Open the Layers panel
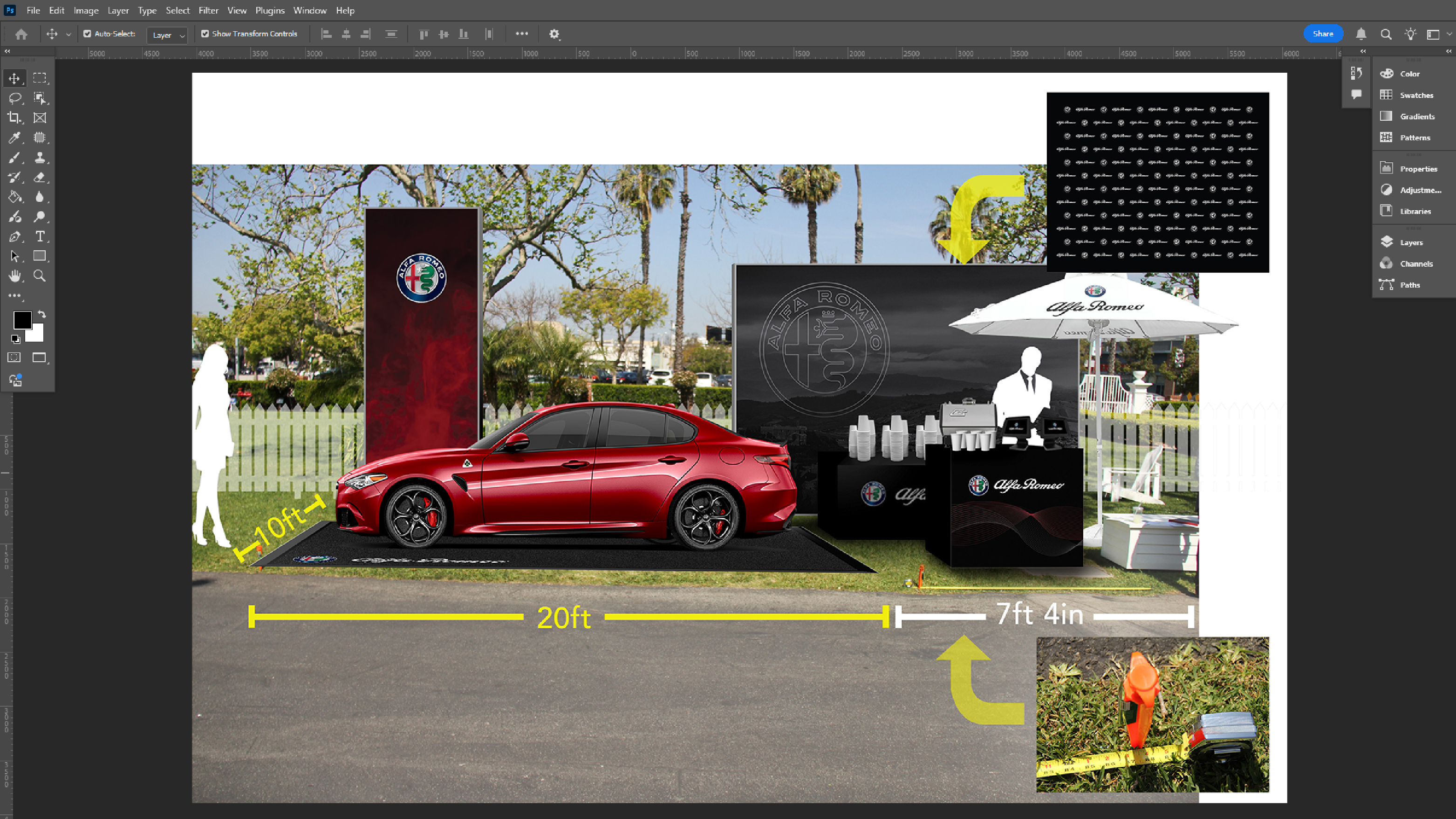Screen dimensions: 1456x819 pyautogui.click(x=1411, y=242)
